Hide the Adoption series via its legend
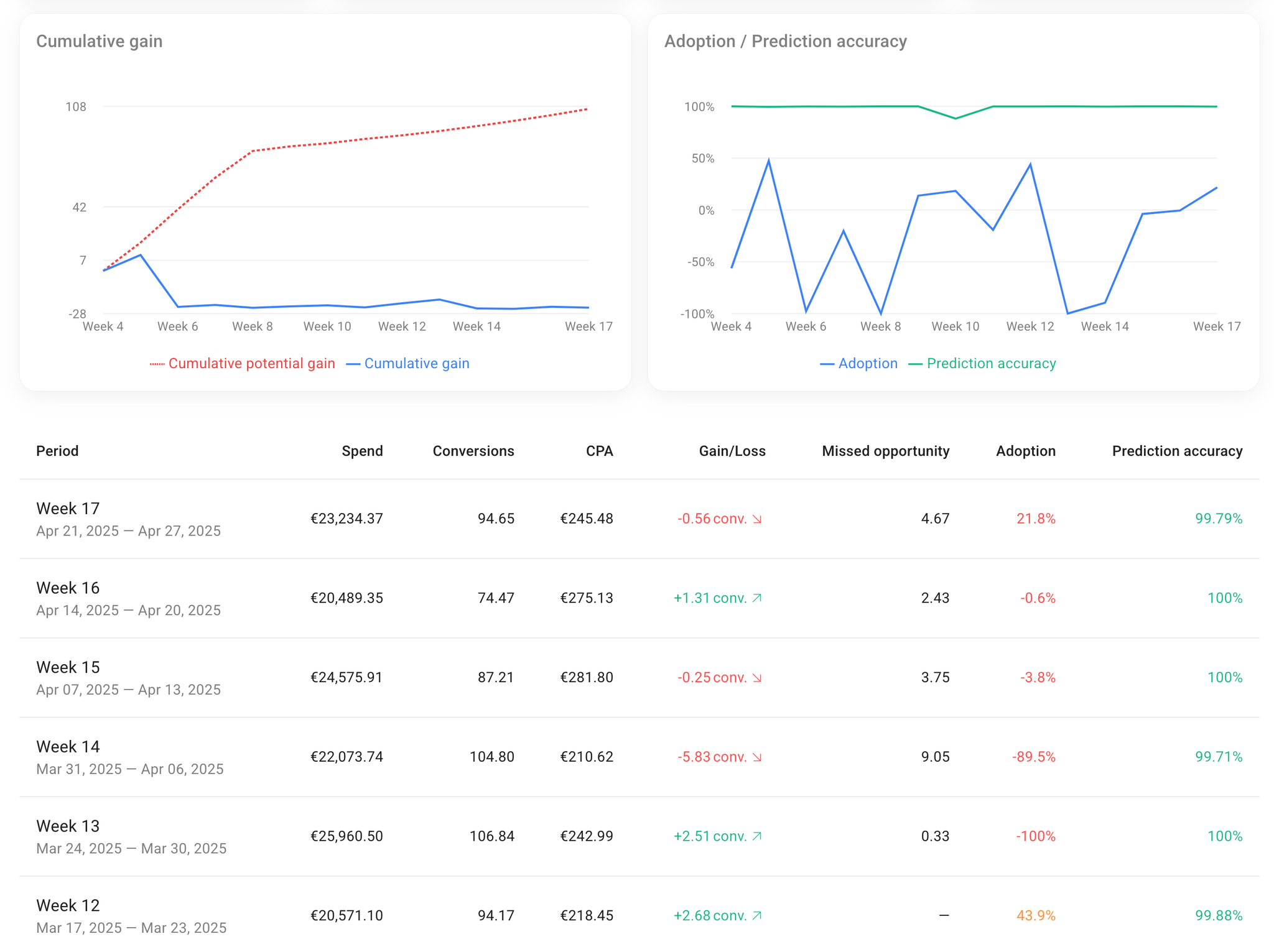1274x952 pixels. [x=867, y=363]
